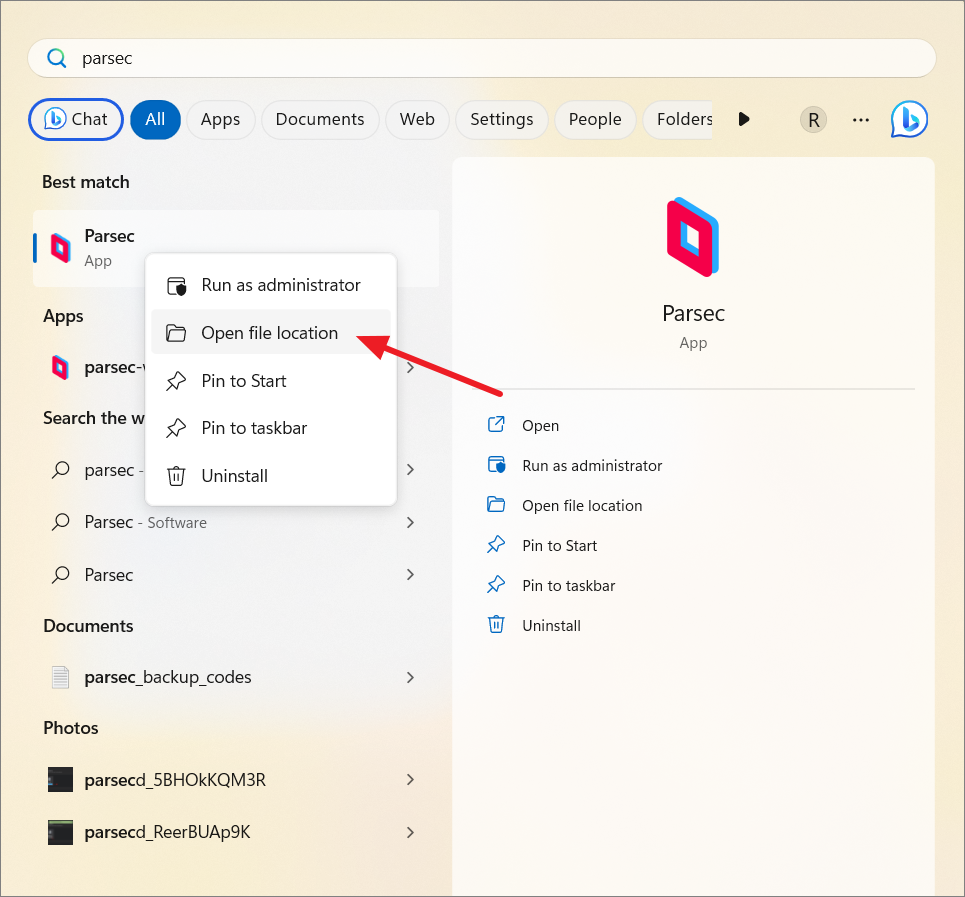Click Pin to Start in details pane
Viewport: 965px width, 897px height.
(x=559, y=546)
